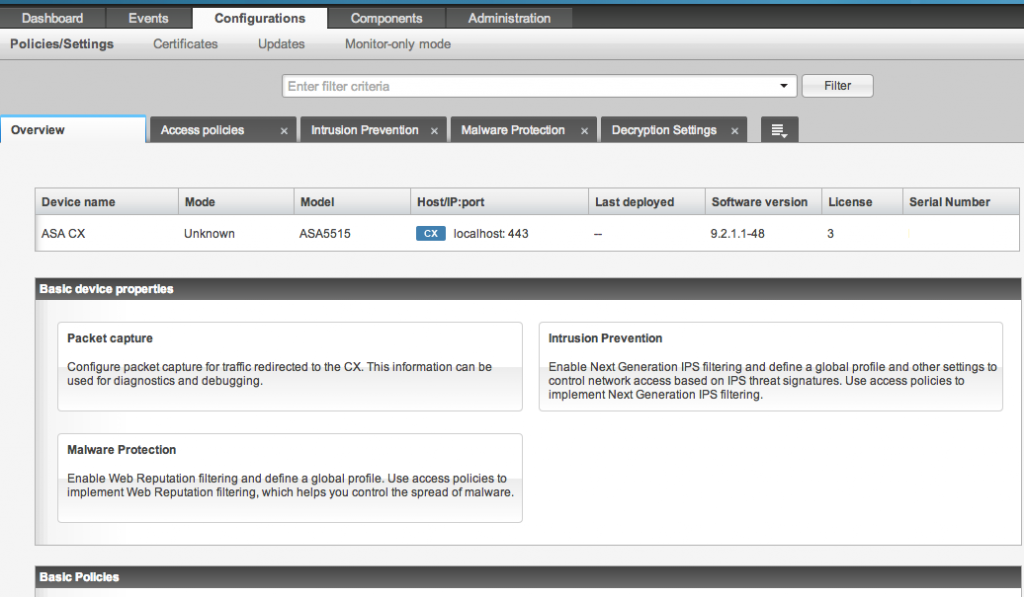Close the Access policies tab
Screen dimensions: 1024x597
[284, 131]
